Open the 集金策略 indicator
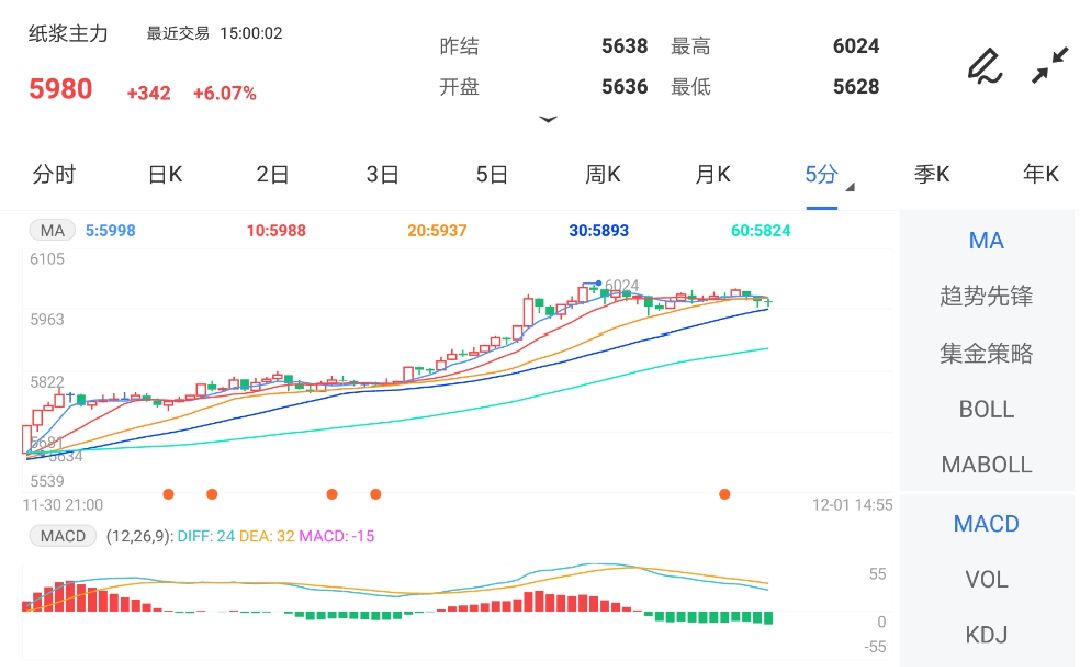The width and height of the screenshot is (1080, 667). point(985,352)
